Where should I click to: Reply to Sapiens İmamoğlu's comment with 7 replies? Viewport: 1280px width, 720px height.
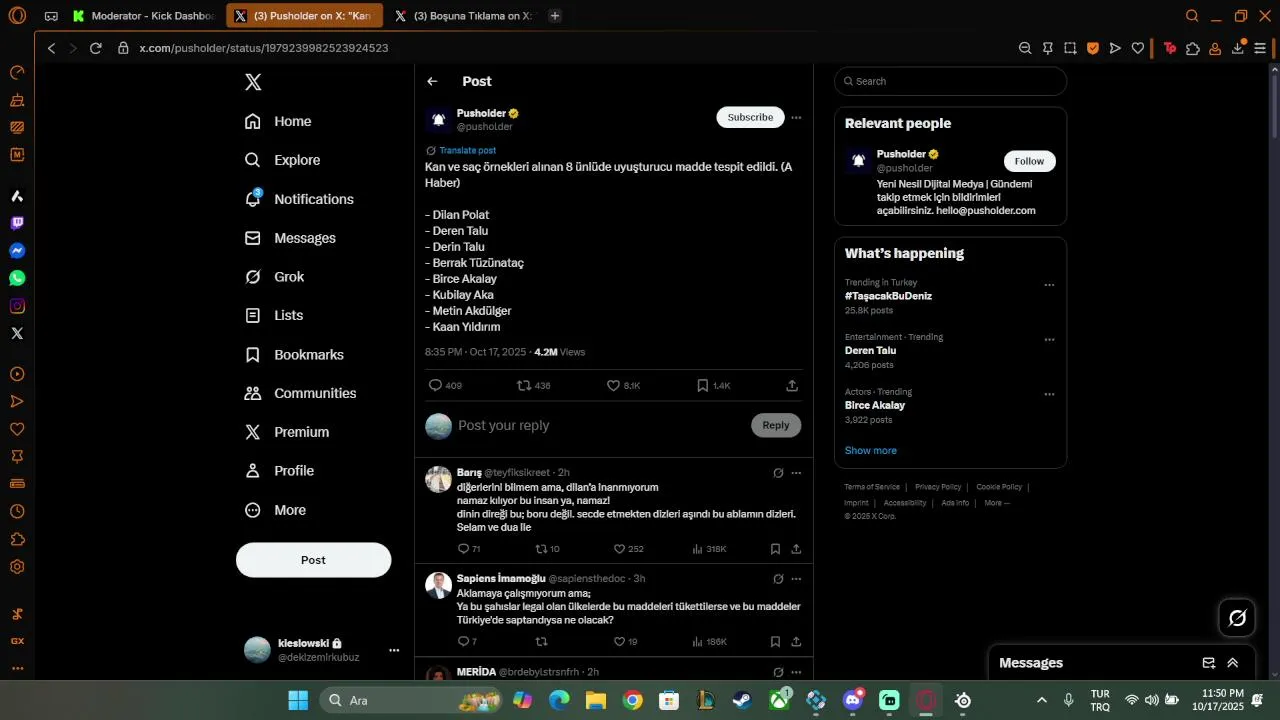(467, 642)
